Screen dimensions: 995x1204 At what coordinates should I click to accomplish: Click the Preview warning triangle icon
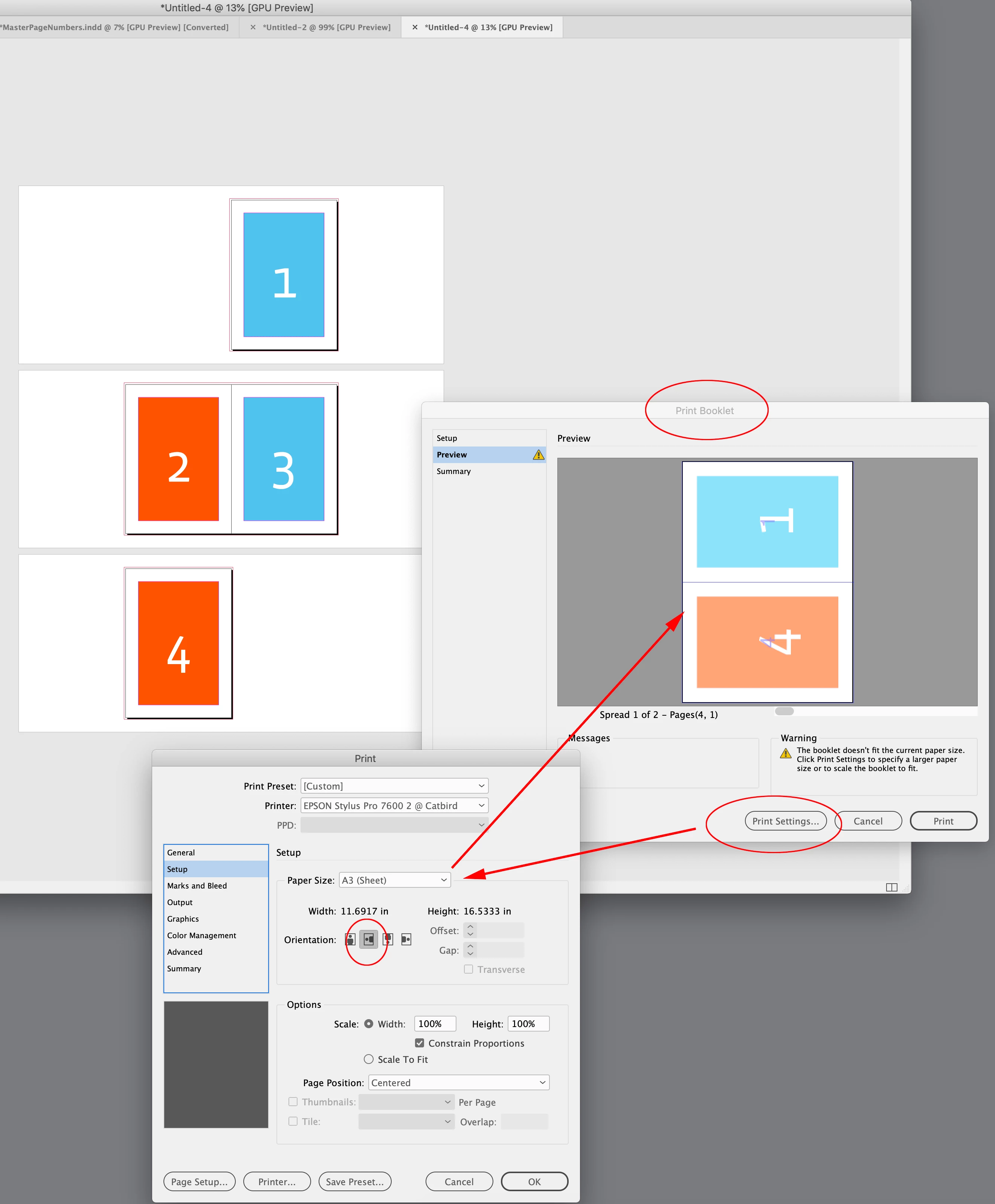(x=538, y=454)
